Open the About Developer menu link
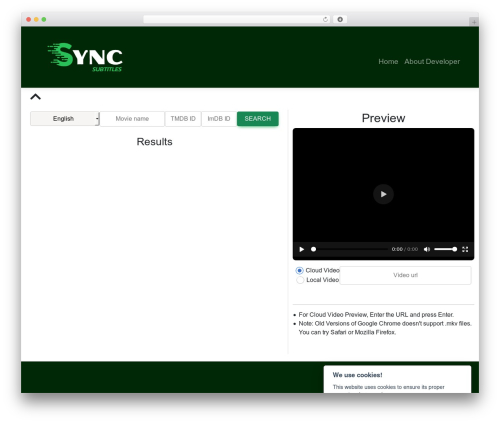The height and width of the screenshot is (423, 500). (432, 61)
